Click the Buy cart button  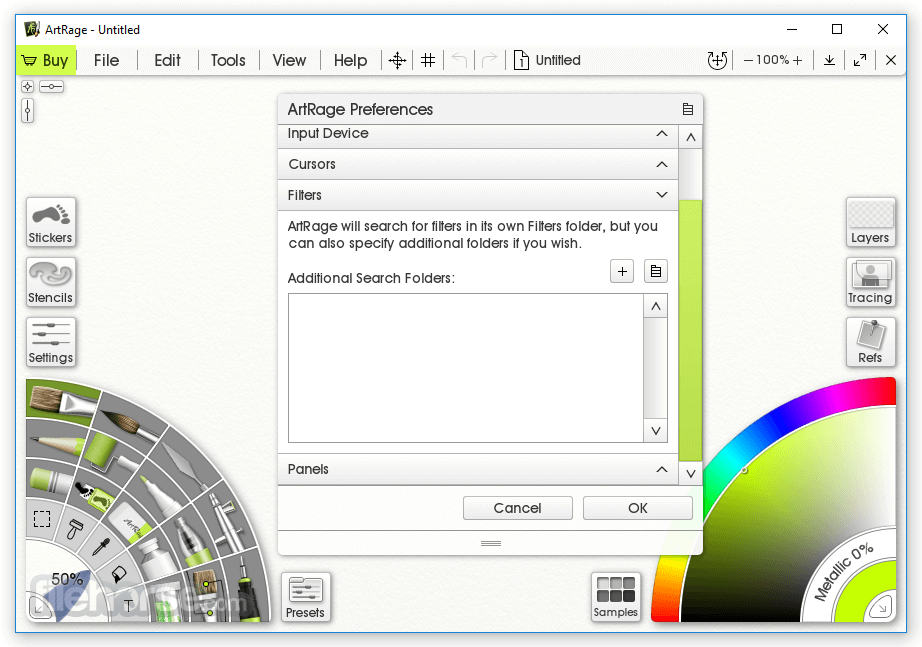tap(46, 60)
